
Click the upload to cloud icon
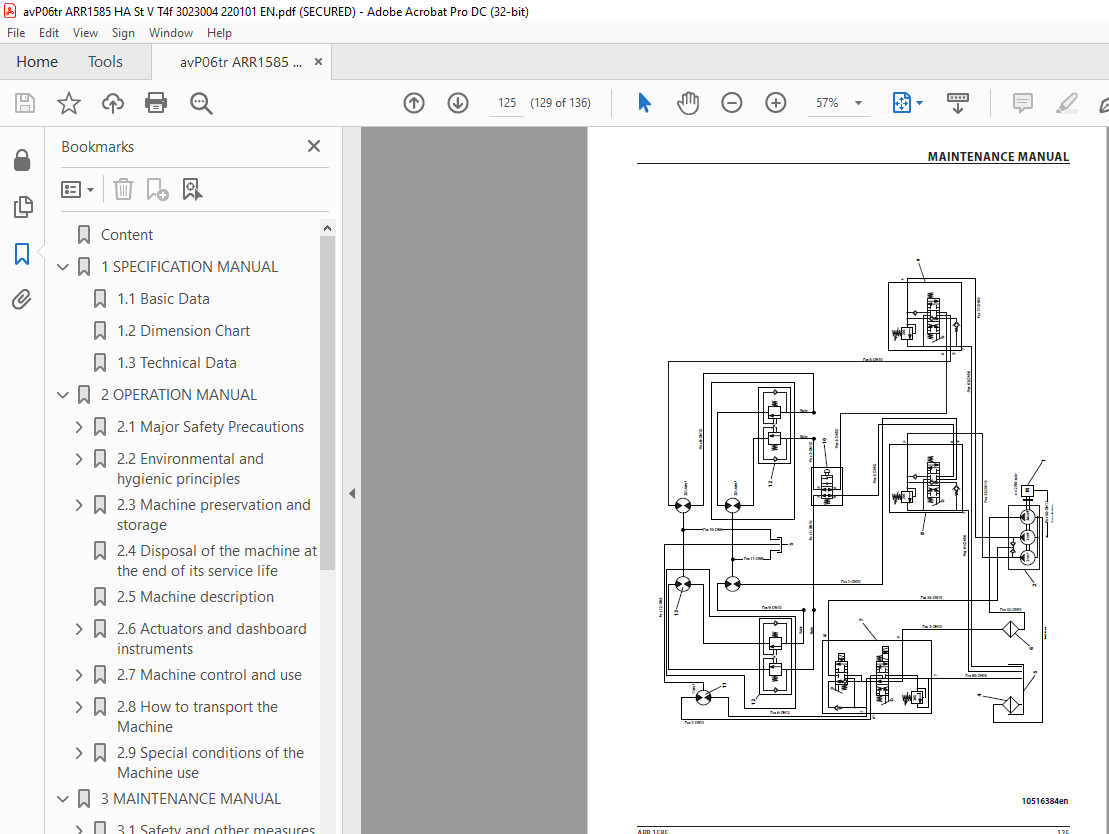112,103
